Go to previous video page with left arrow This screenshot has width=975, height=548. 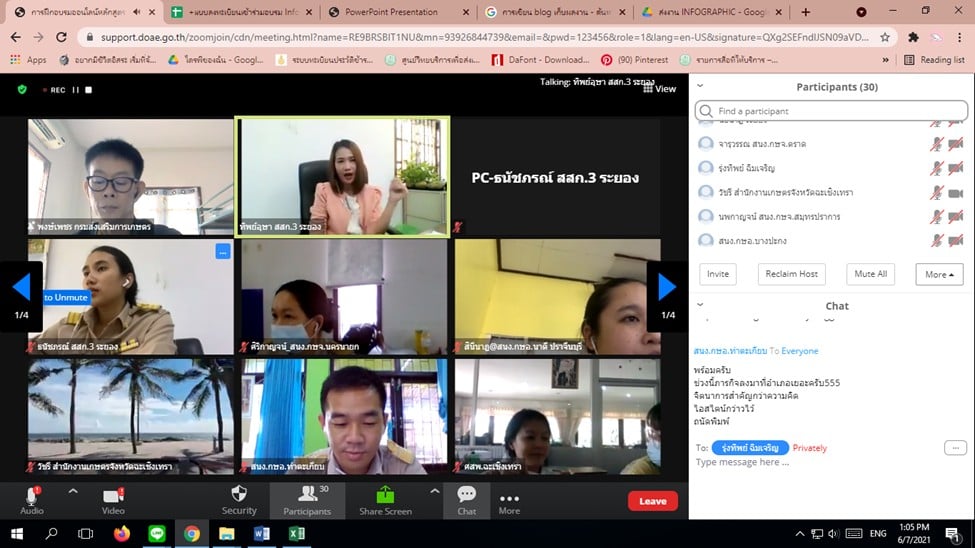coord(21,287)
